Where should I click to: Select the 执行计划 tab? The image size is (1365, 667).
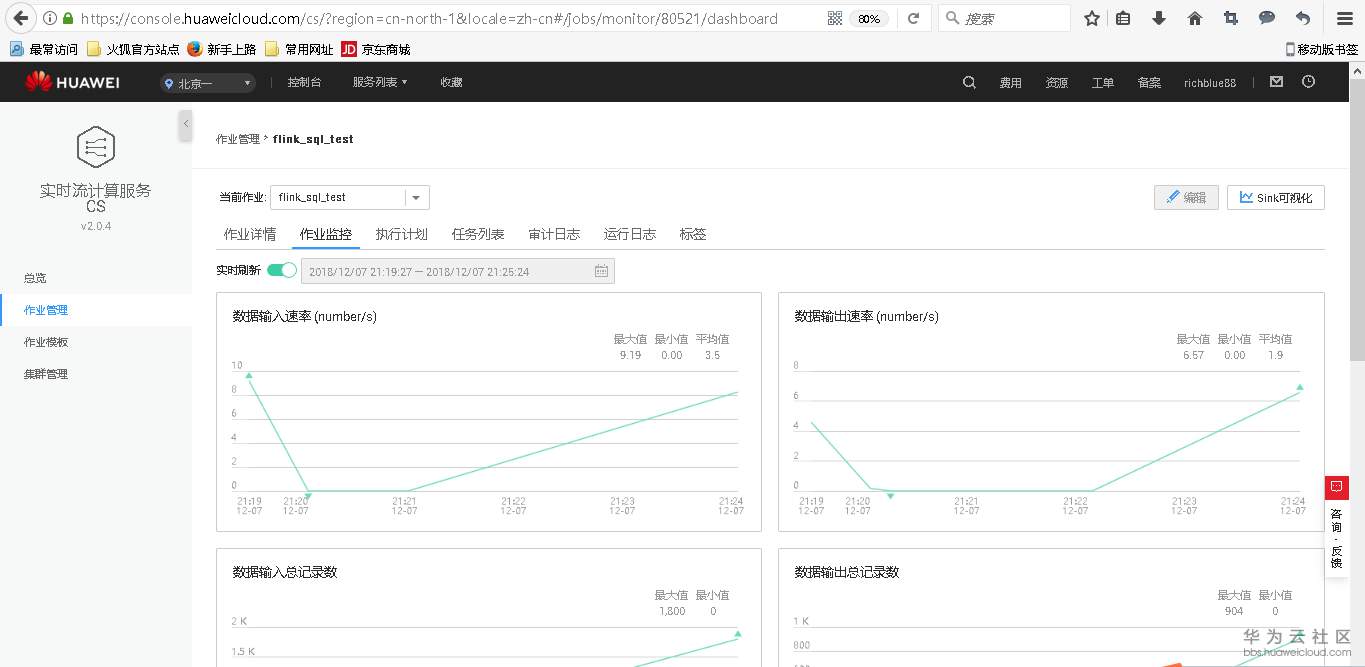click(402, 234)
